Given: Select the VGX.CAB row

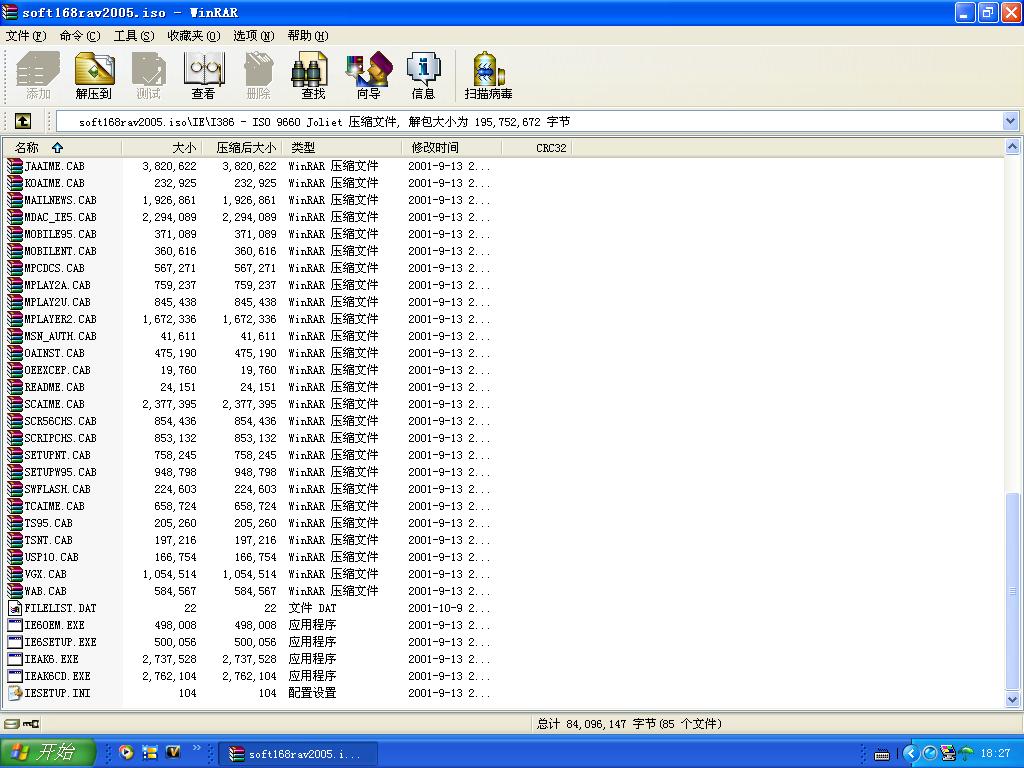Looking at the screenshot, I should [x=248, y=573].
